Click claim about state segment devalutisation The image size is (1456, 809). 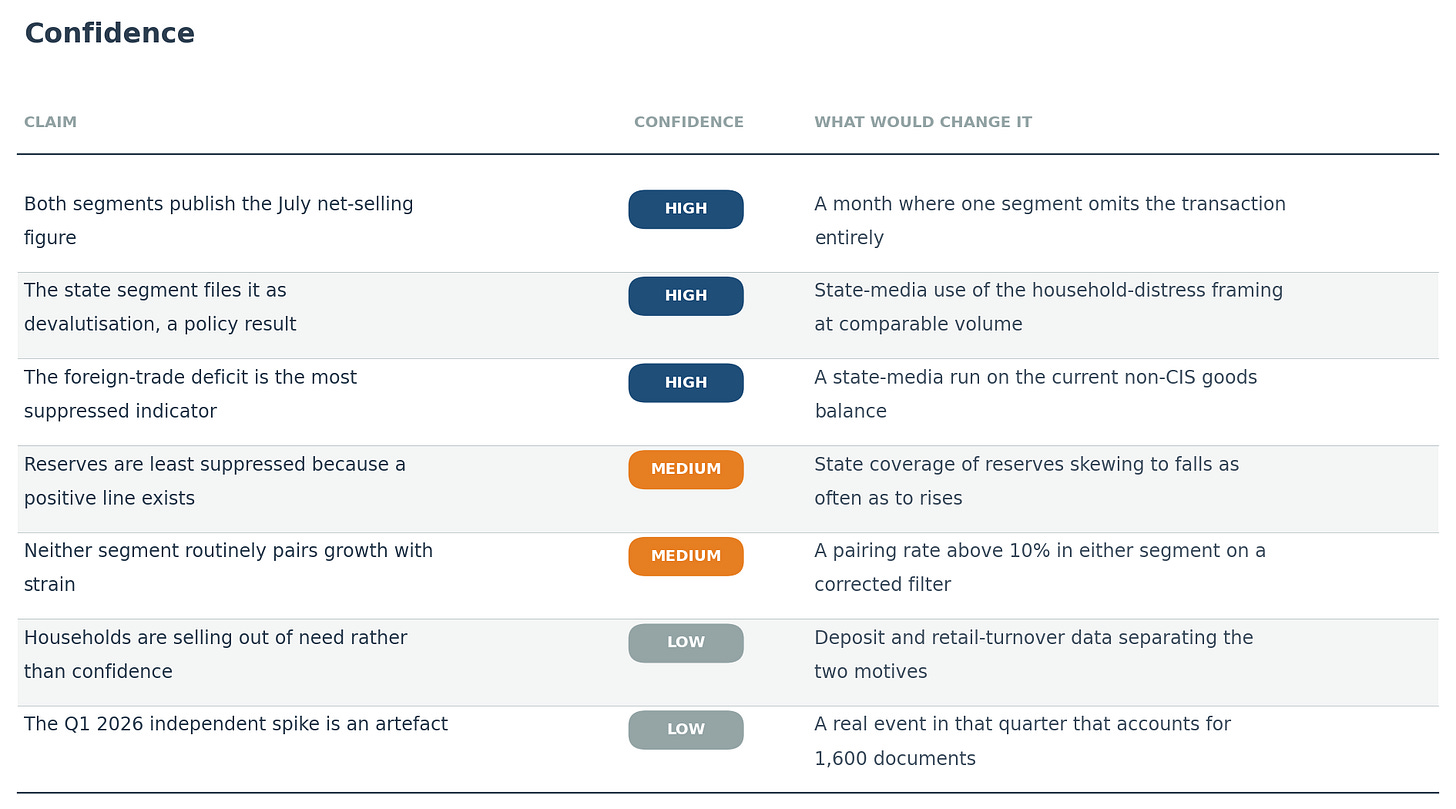coord(160,308)
